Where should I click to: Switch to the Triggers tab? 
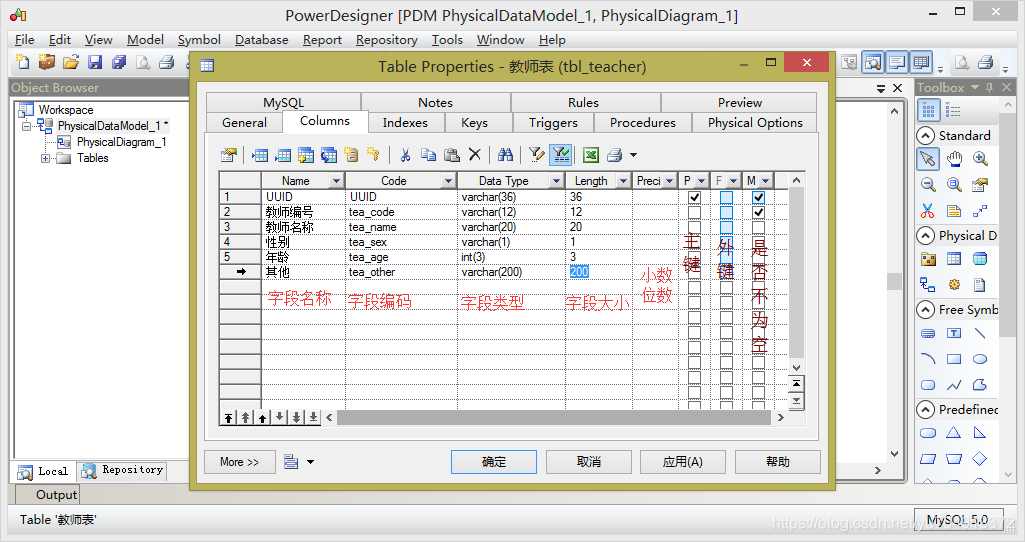(553, 122)
